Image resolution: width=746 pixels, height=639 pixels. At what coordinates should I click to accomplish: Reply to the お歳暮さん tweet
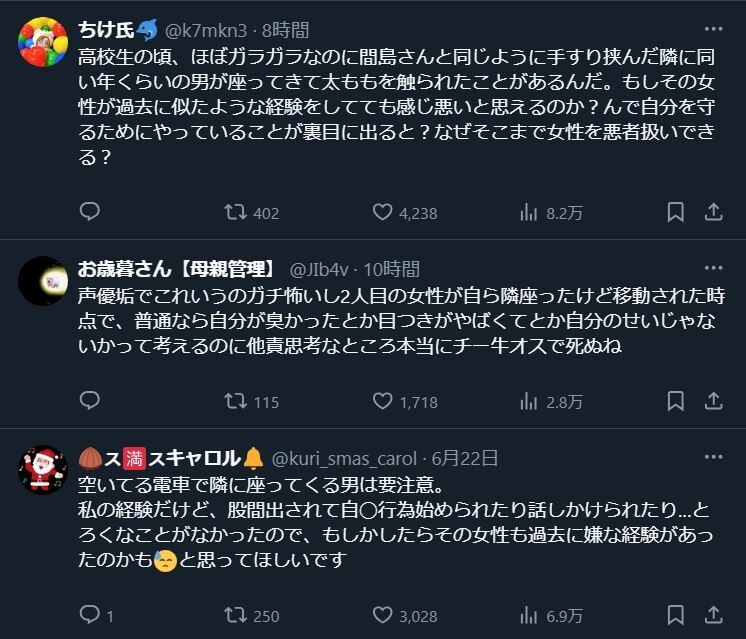pyautogui.click(x=89, y=402)
